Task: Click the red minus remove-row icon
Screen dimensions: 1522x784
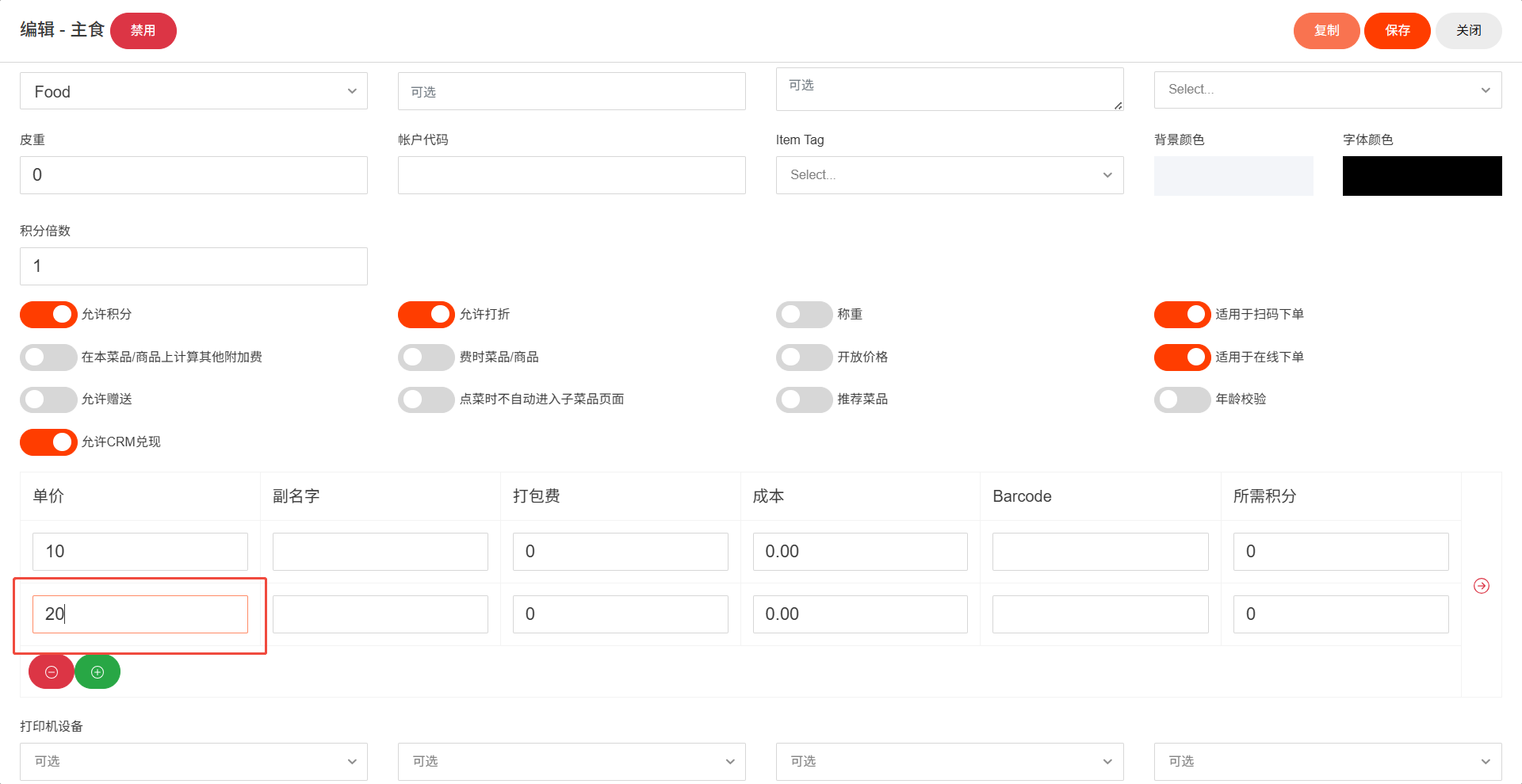Action: tap(52, 672)
